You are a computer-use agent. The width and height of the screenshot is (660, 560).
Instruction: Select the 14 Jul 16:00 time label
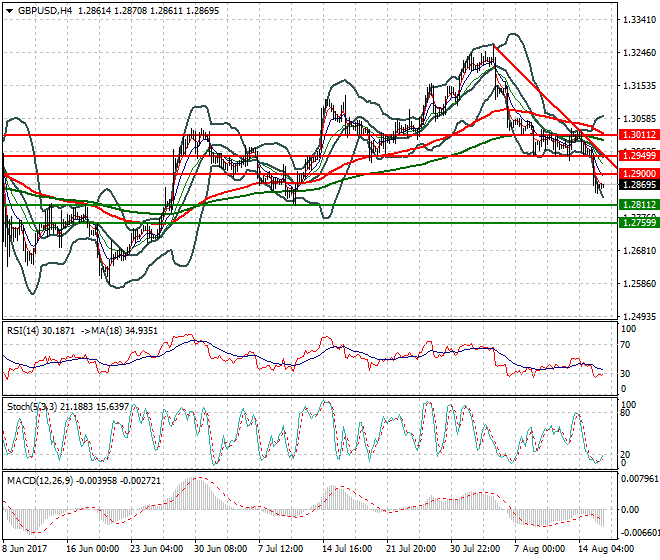[347, 549]
